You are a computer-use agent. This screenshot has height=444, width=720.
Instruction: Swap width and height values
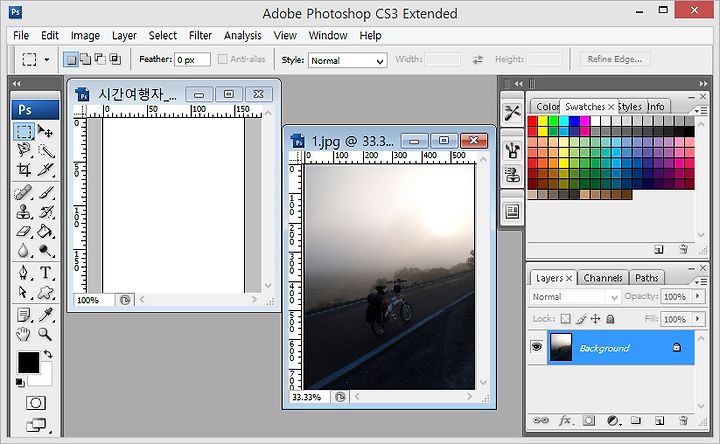(478, 59)
